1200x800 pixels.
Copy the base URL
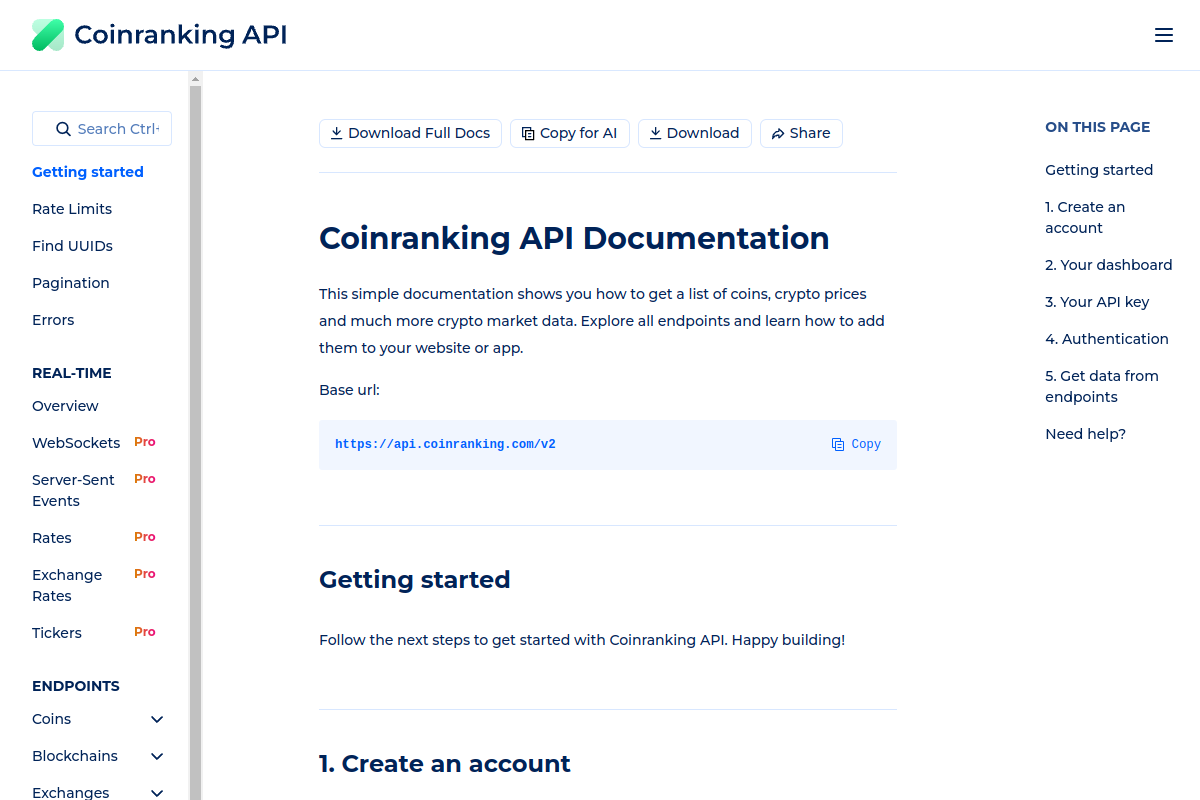coord(856,444)
